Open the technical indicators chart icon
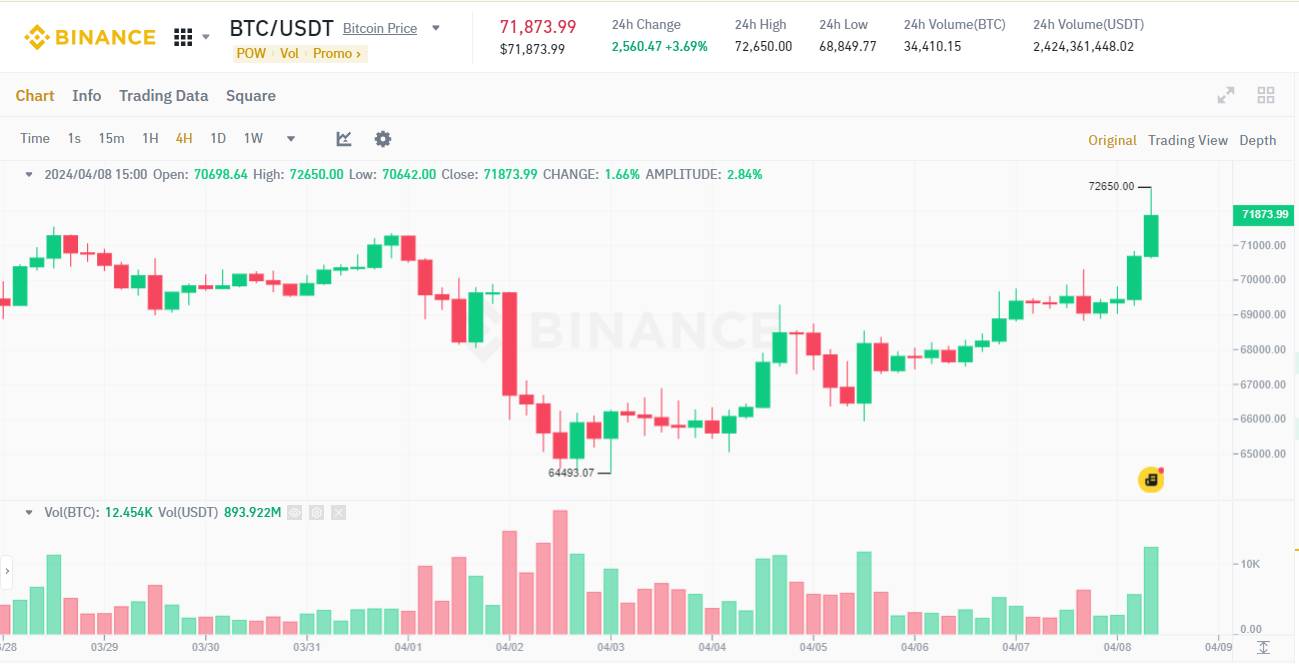1299x664 pixels. 344,139
